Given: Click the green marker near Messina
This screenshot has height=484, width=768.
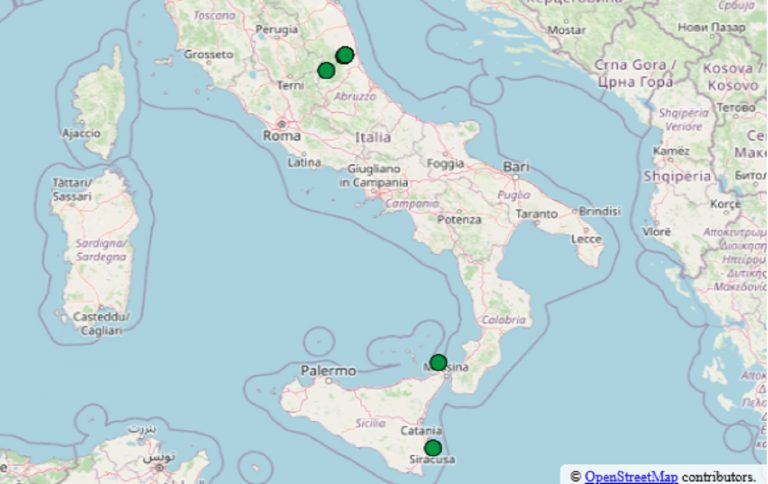Looking at the screenshot, I should [x=438, y=362].
